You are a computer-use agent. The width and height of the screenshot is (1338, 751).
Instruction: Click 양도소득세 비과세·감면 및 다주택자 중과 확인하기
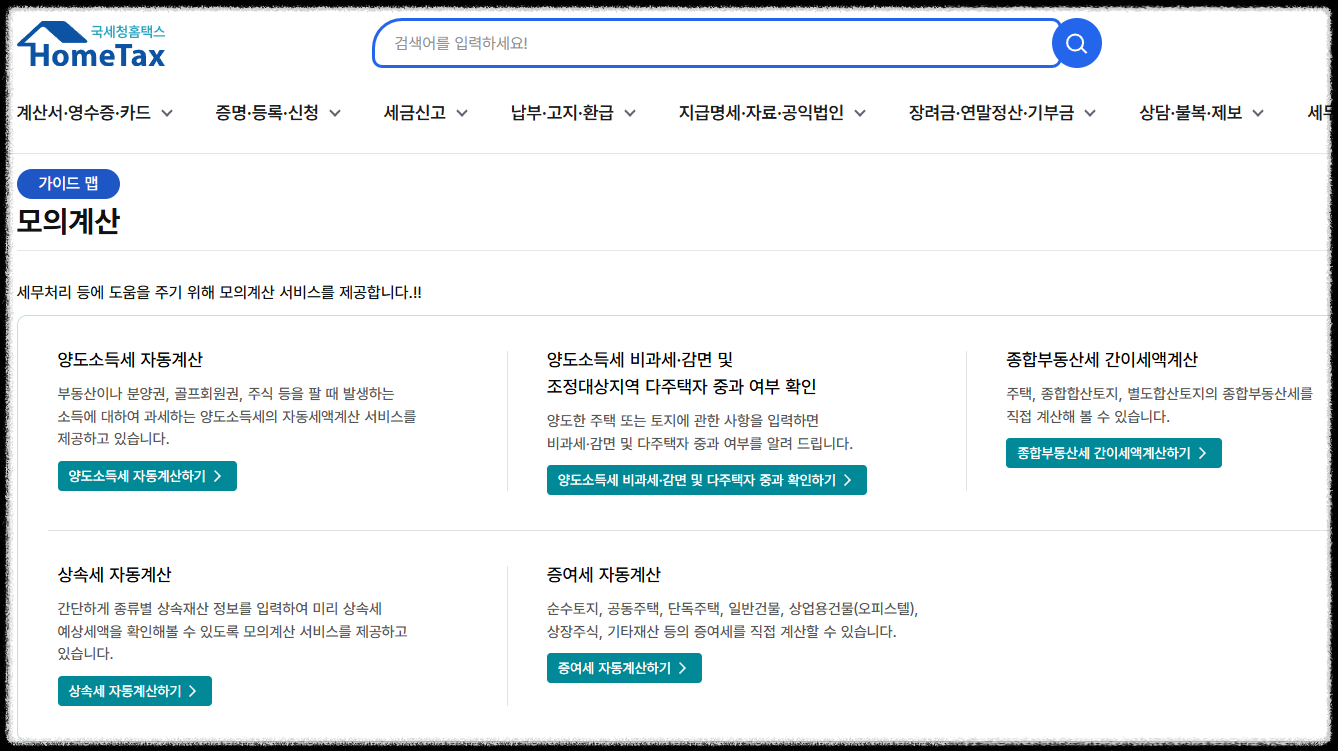[706, 479]
